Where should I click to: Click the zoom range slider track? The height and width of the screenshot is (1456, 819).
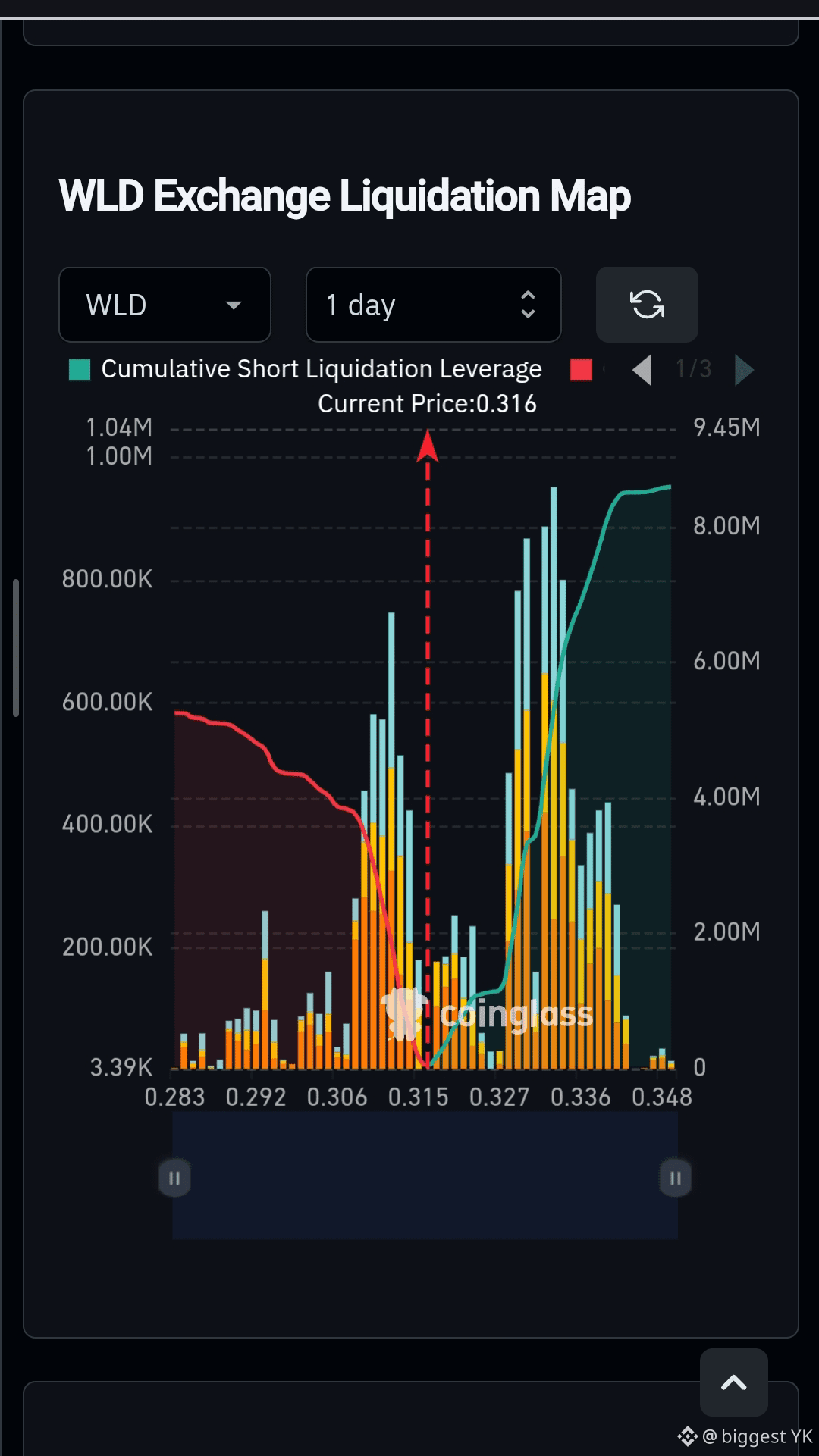(x=425, y=1176)
